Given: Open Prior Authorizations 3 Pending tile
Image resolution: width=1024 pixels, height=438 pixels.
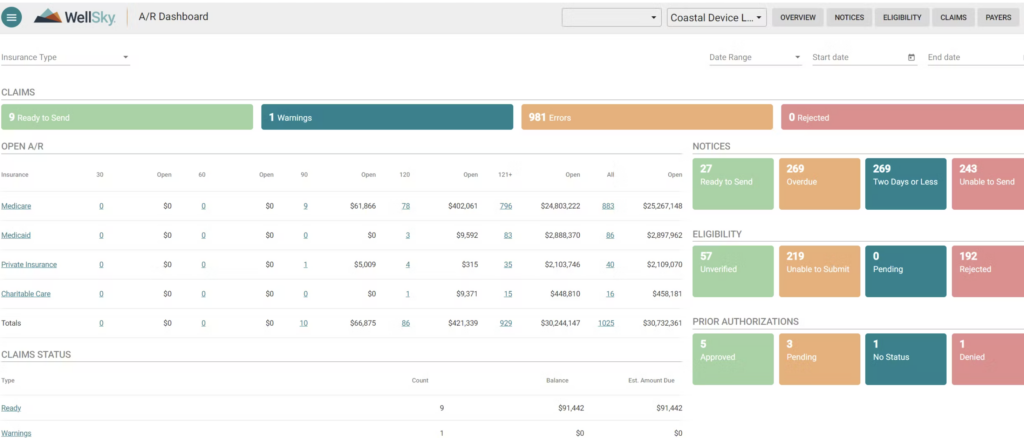Looking at the screenshot, I should 820,359.
